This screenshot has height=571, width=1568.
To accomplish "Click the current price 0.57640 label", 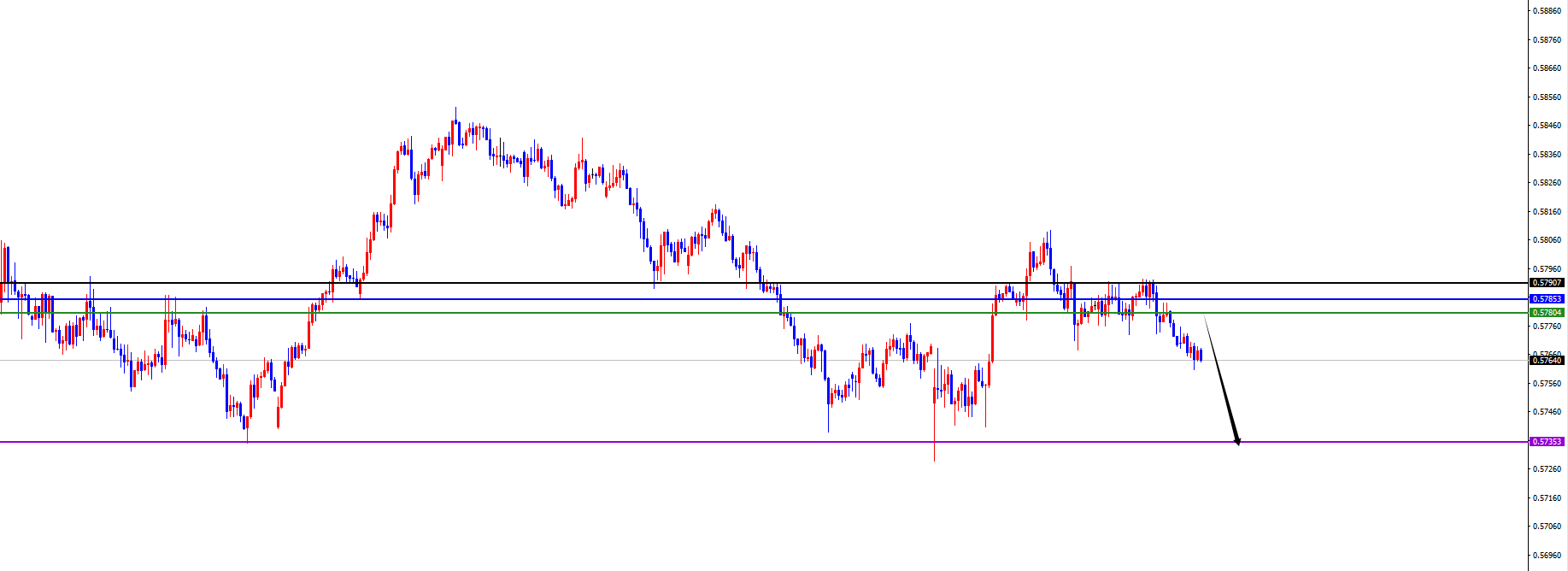I will (x=1547, y=361).
